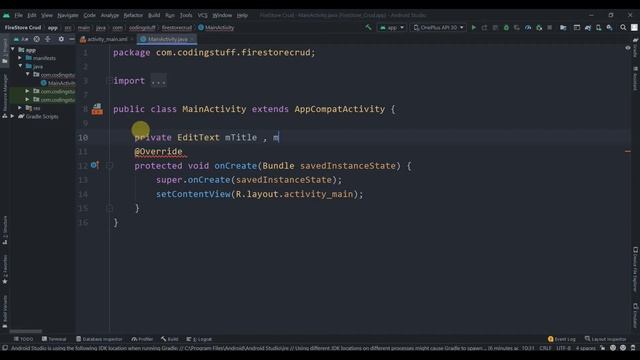Click the status bar tool-window toggle icon
Image resolution: width=640 pixels, height=360 pixels.
coord(5,348)
